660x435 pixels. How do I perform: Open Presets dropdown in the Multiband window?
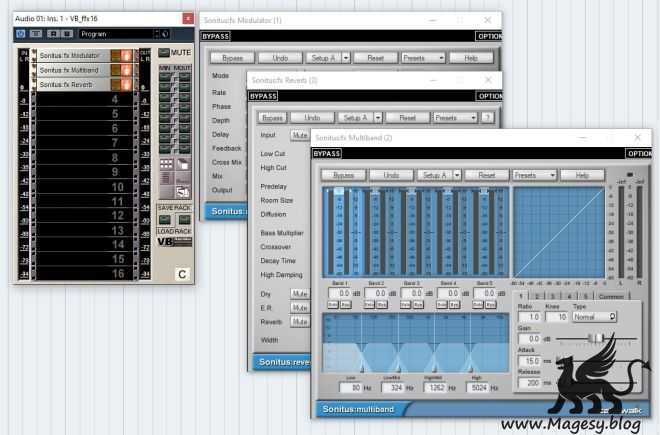point(535,175)
